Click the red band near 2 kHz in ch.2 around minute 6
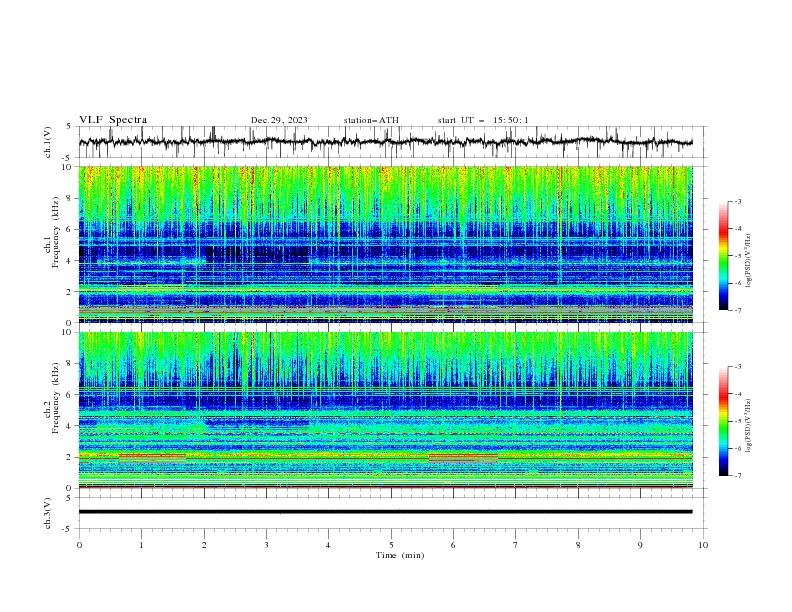This screenshot has height=612, width=792. [x=463, y=456]
